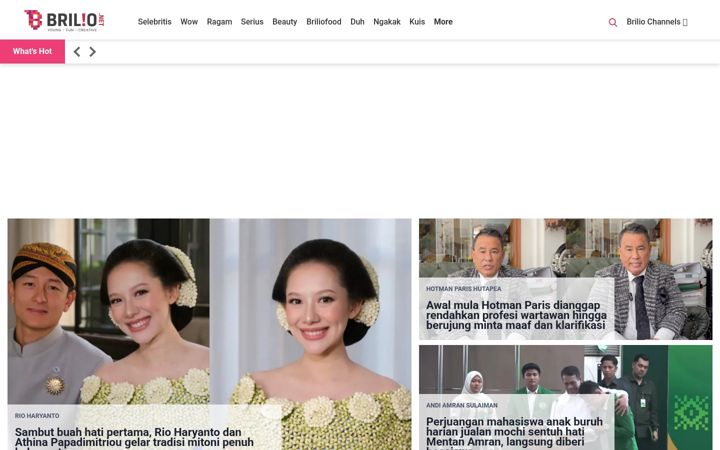This screenshot has height=450, width=720.
Task: Open the Ngakak section
Action: [x=387, y=22]
